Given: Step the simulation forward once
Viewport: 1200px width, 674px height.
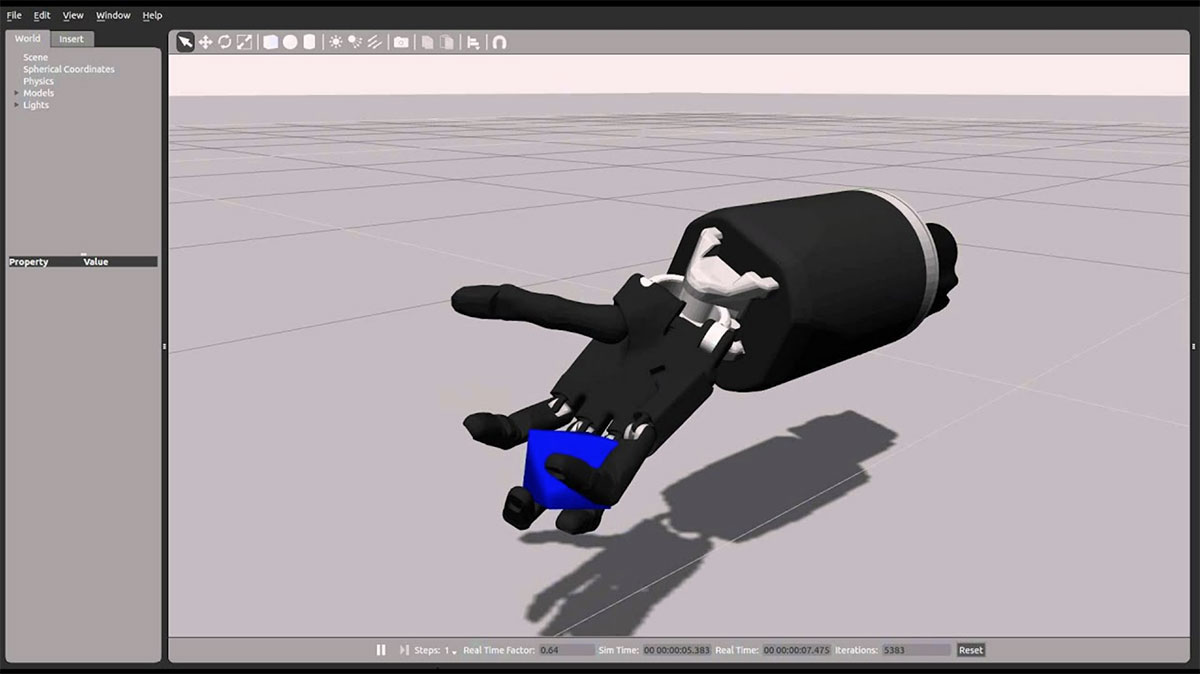Looking at the screenshot, I should (x=405, y=650).
